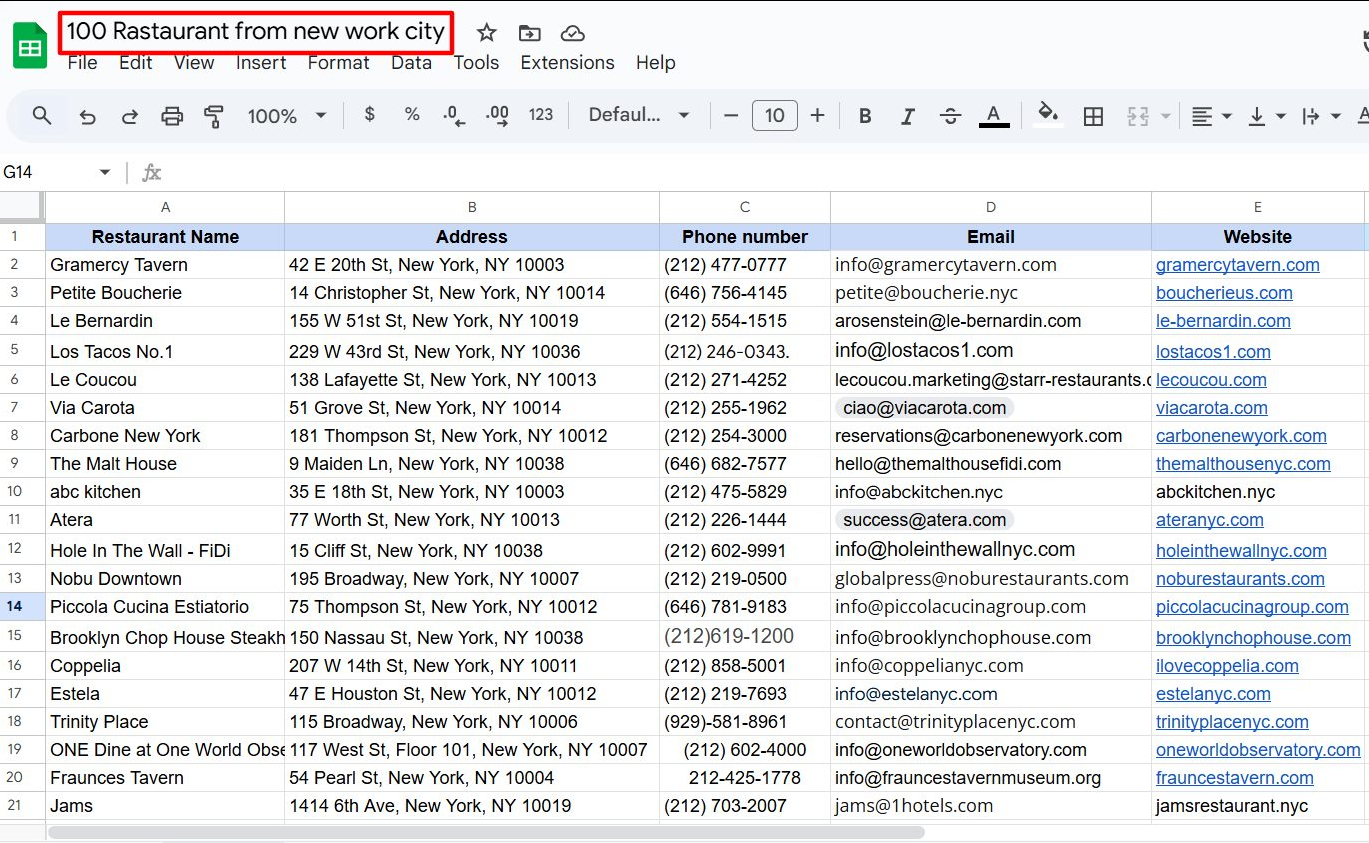1369x843 pixels.
Task: Open the lecoucou.com website link
Action: [x=1211, y=379]
